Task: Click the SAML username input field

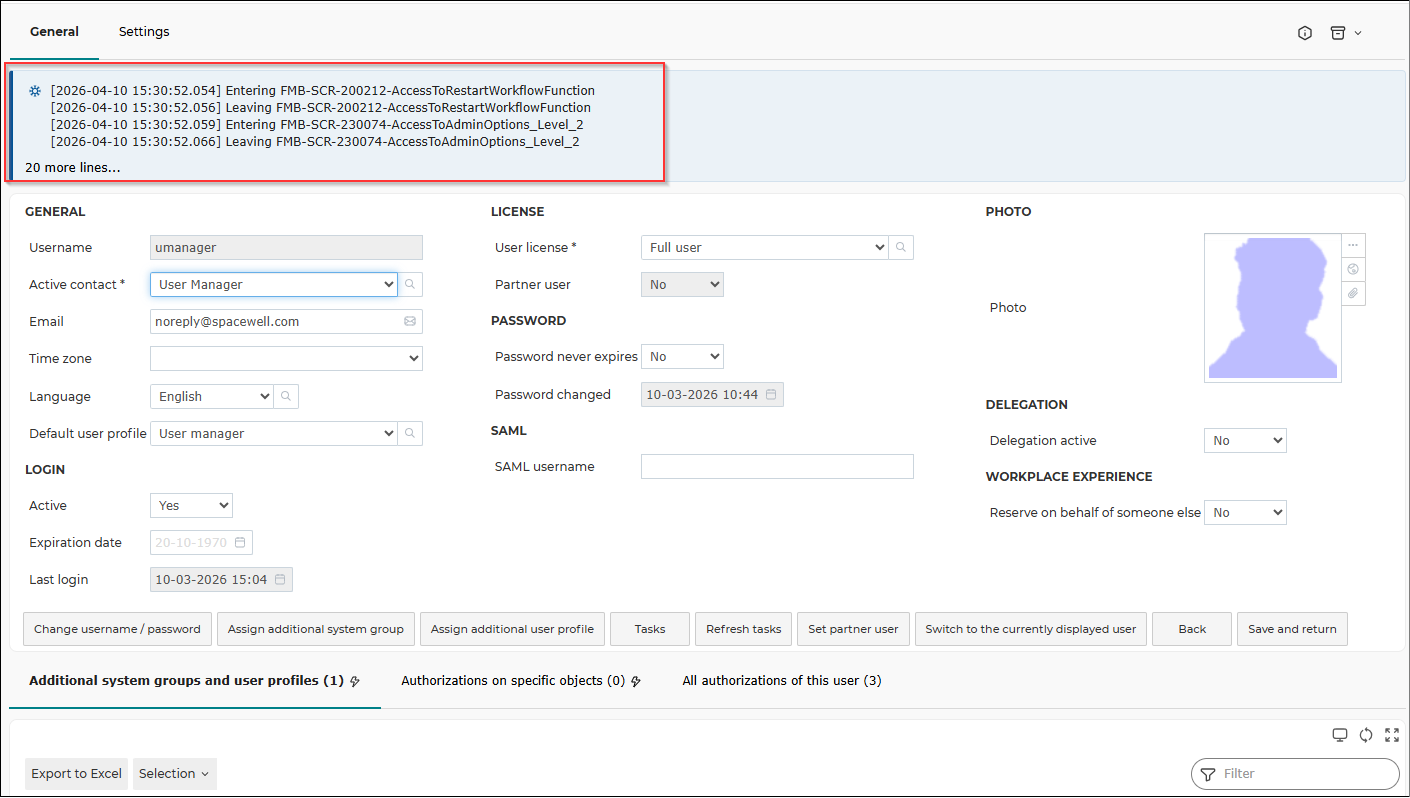Action: click(x=777, y=466)
